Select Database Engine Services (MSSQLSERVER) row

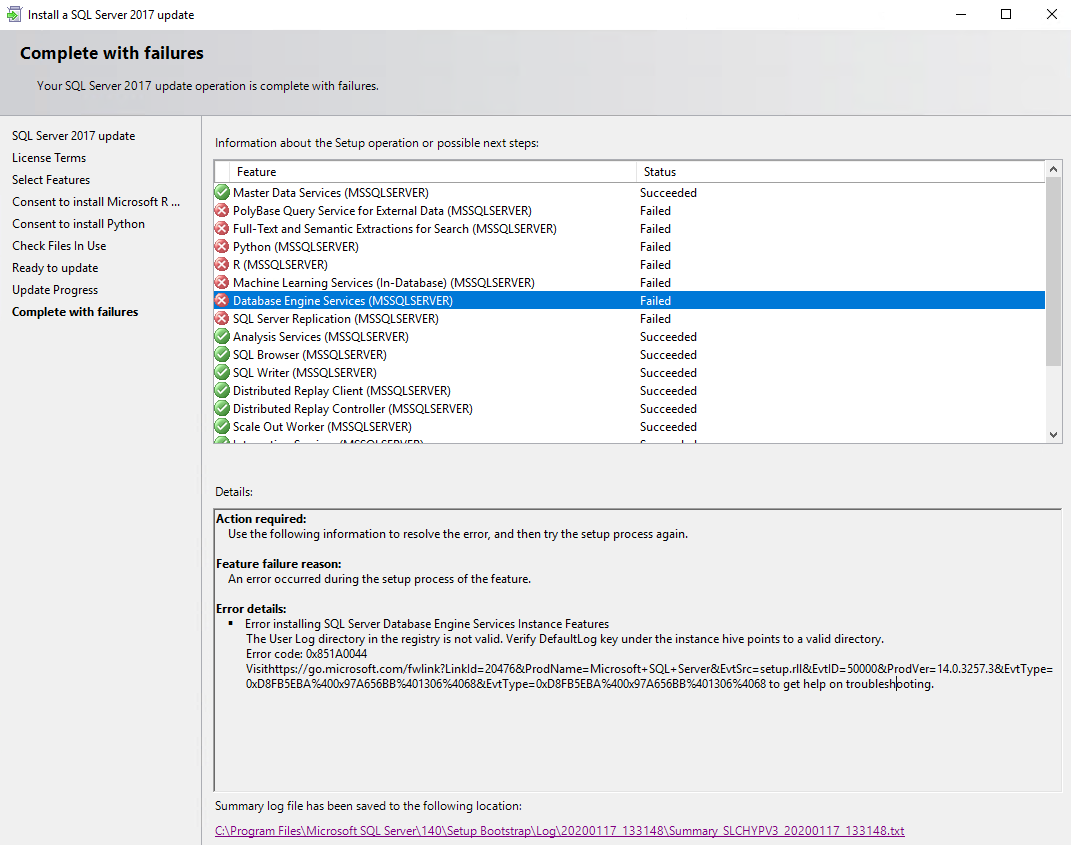(x=629, y=301)
